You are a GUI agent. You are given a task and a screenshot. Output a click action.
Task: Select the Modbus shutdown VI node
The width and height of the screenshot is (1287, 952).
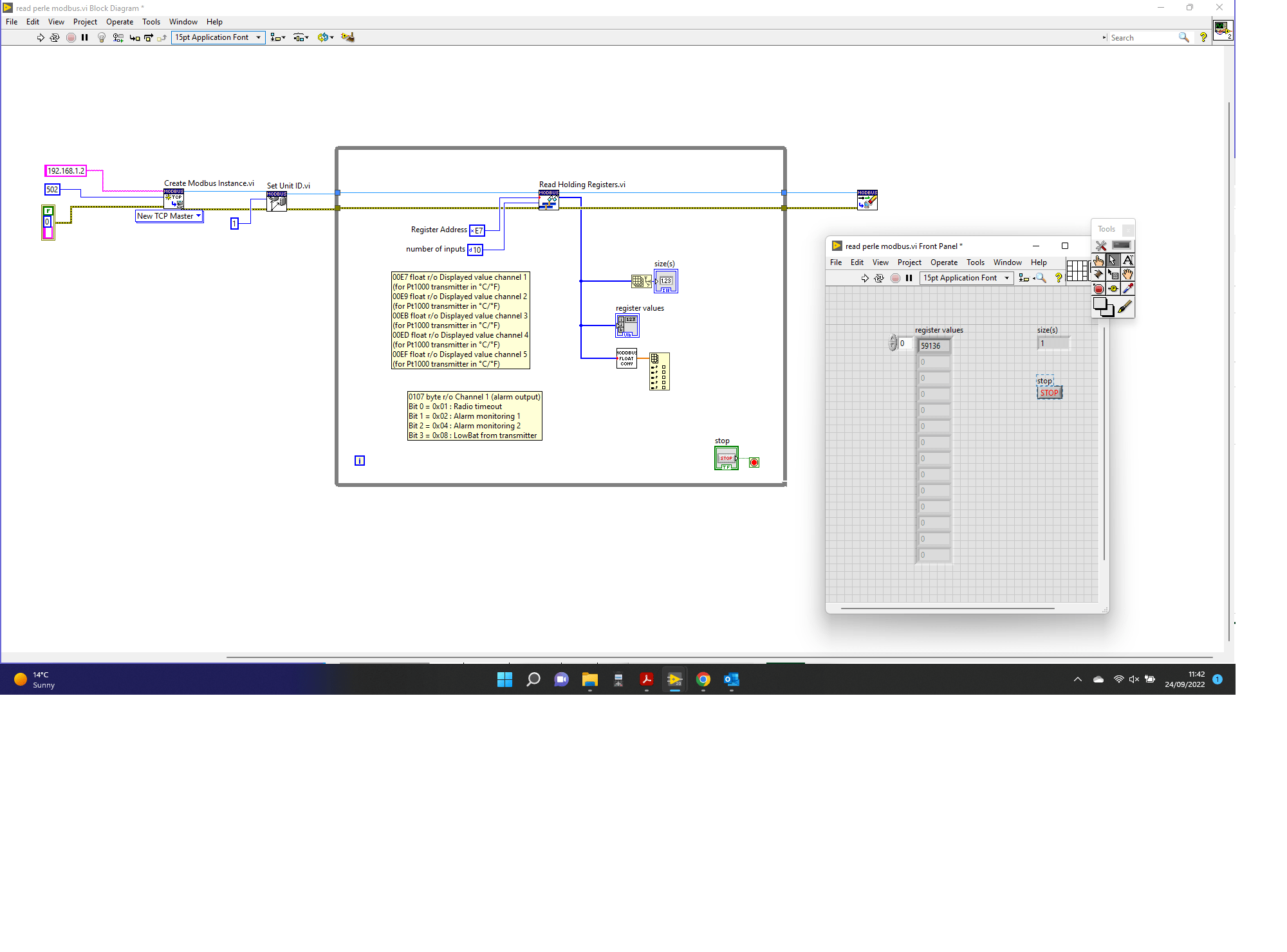pyautogui.click(x=867, y=200)
